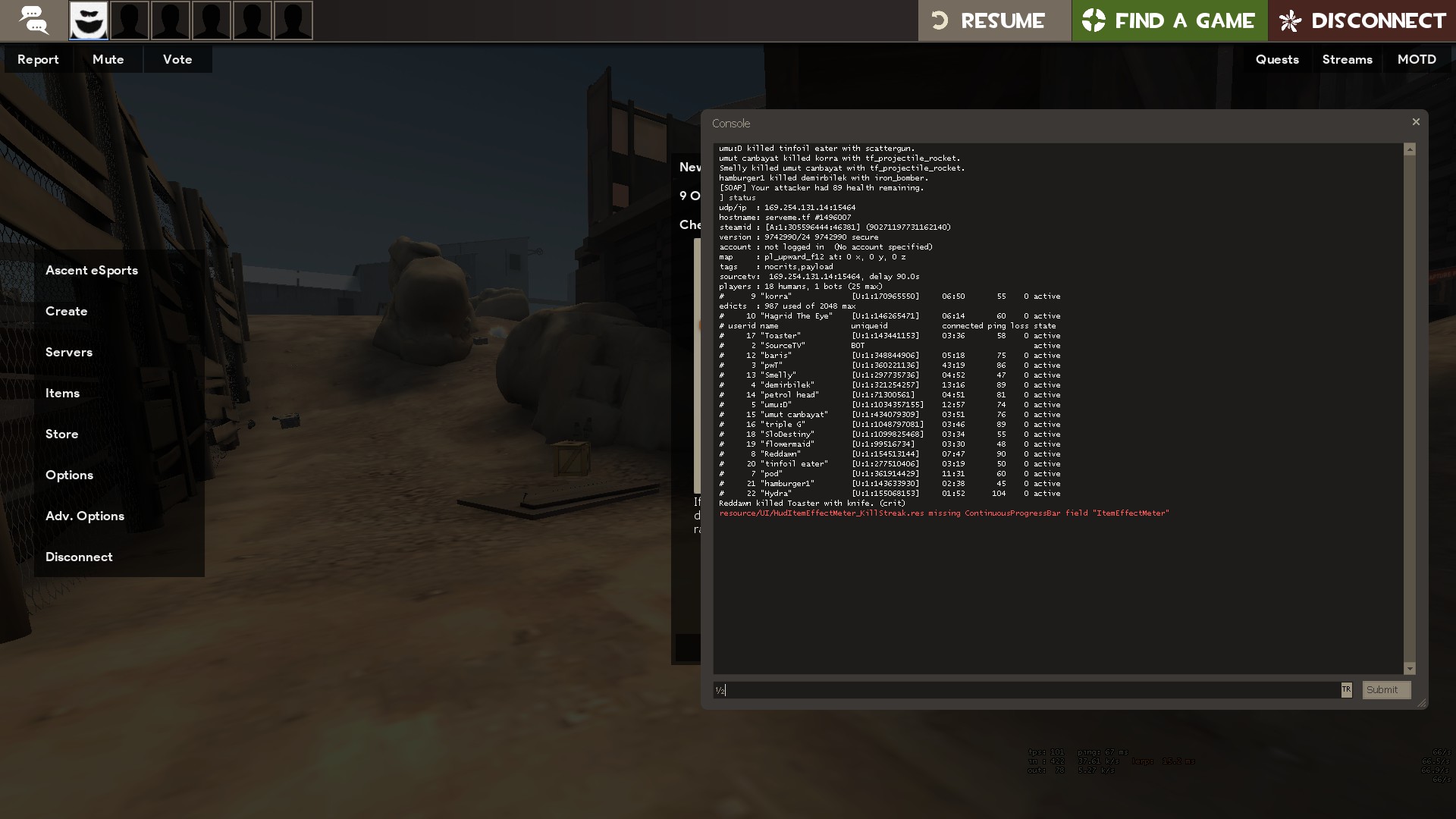Click the Resume arrow icon
The height and width of the screenshot is (819, 1456).
point(940,20)
